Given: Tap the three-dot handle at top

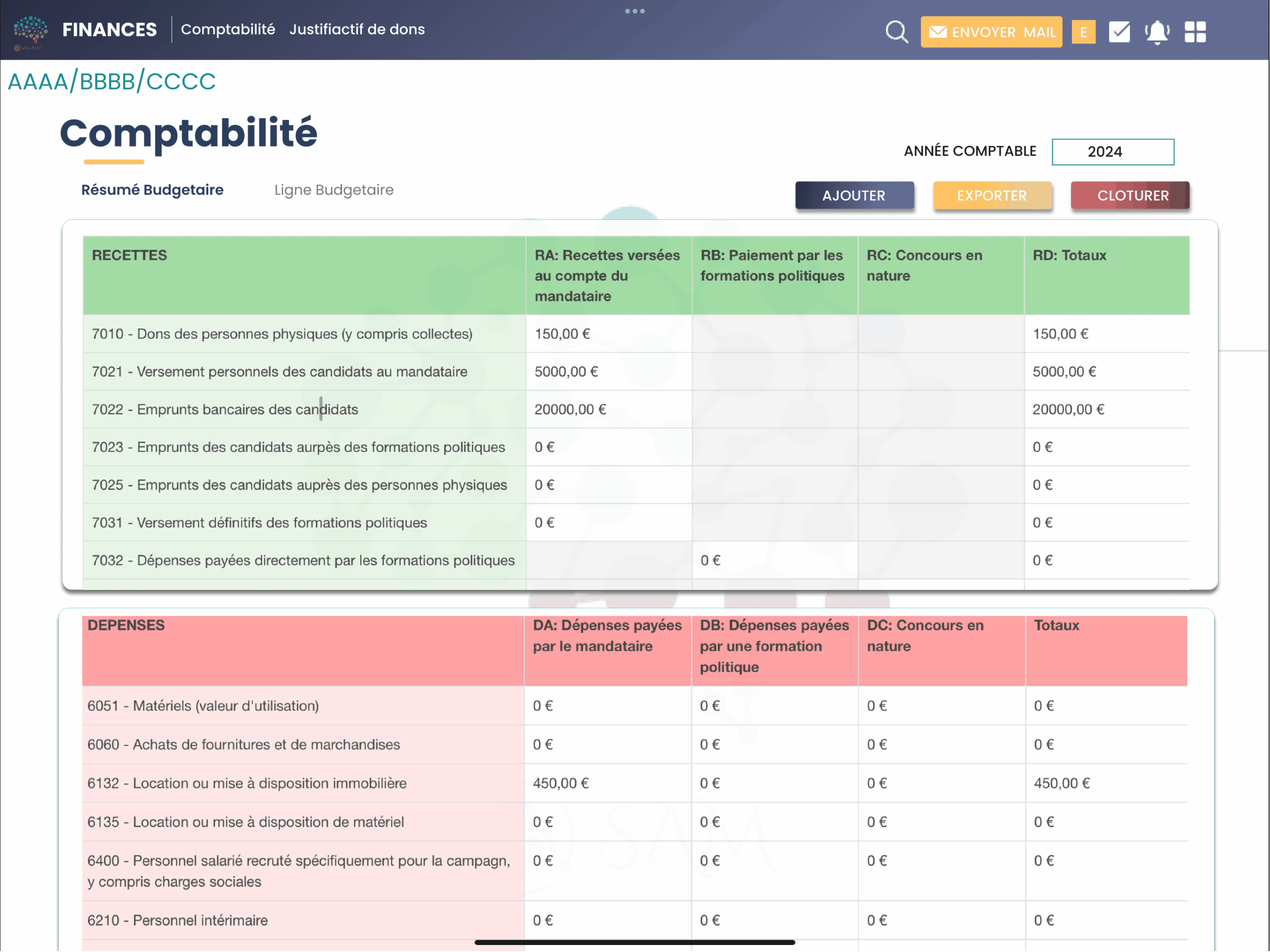Looking at the screenshot, I should click(635, 11).
